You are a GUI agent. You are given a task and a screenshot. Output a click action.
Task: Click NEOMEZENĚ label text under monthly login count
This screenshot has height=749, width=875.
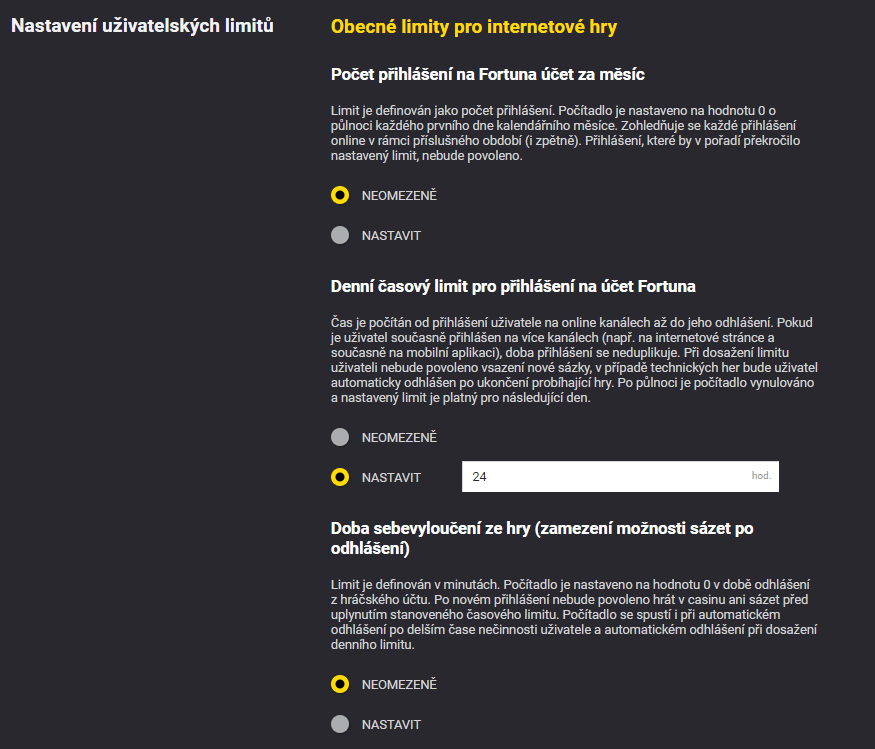point(399,196)
